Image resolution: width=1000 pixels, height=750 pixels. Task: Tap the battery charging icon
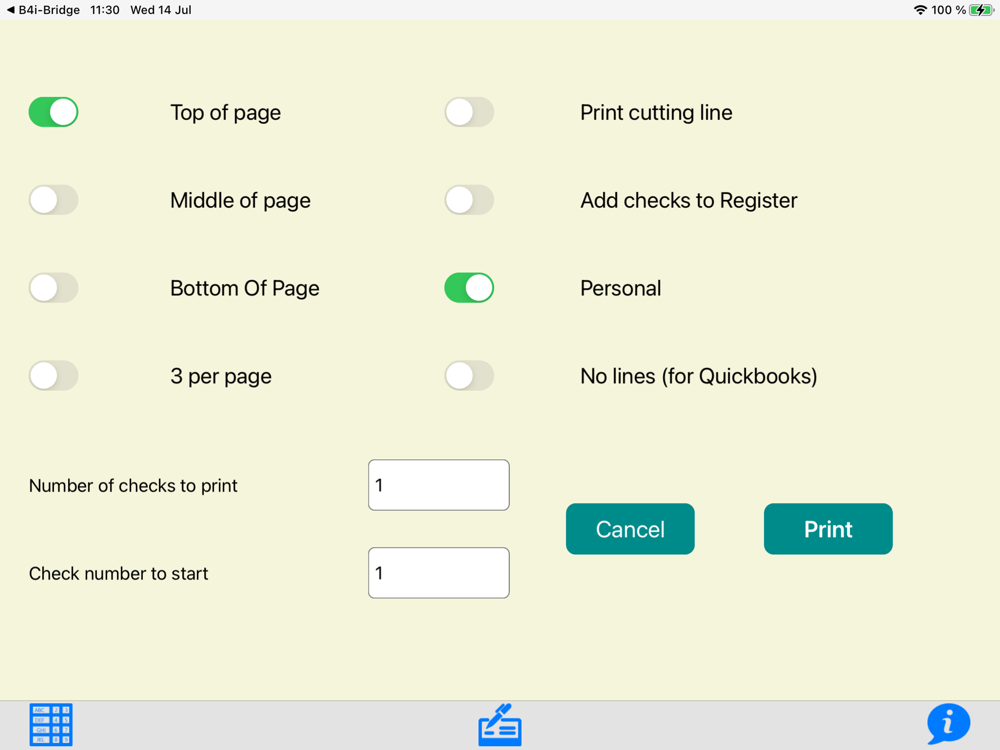click(981, 10)
